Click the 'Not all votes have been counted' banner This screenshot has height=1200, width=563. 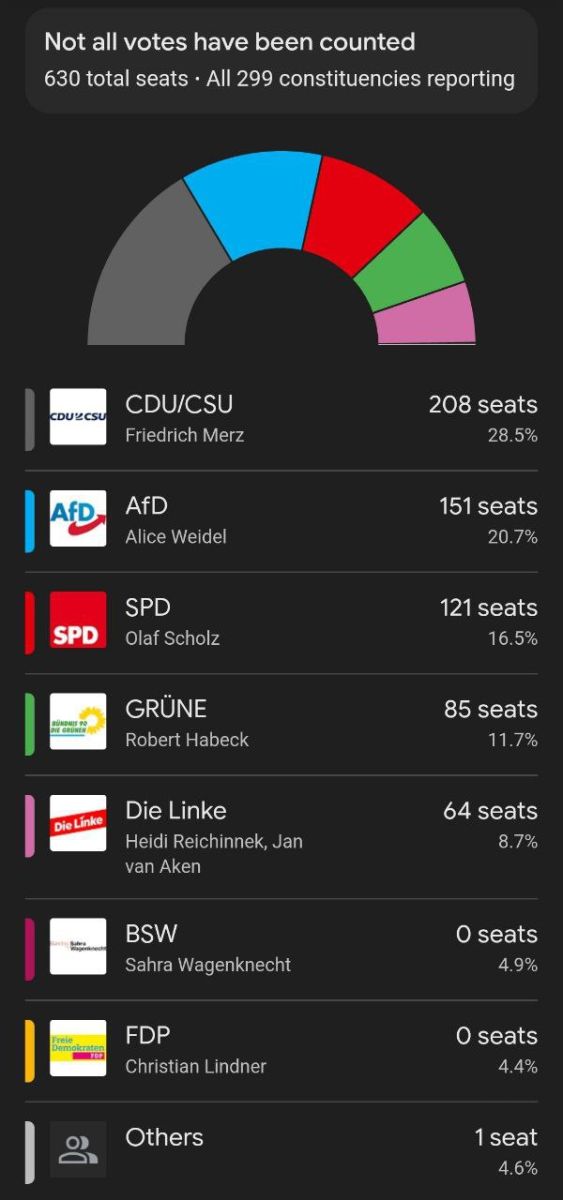coord(281,60)
